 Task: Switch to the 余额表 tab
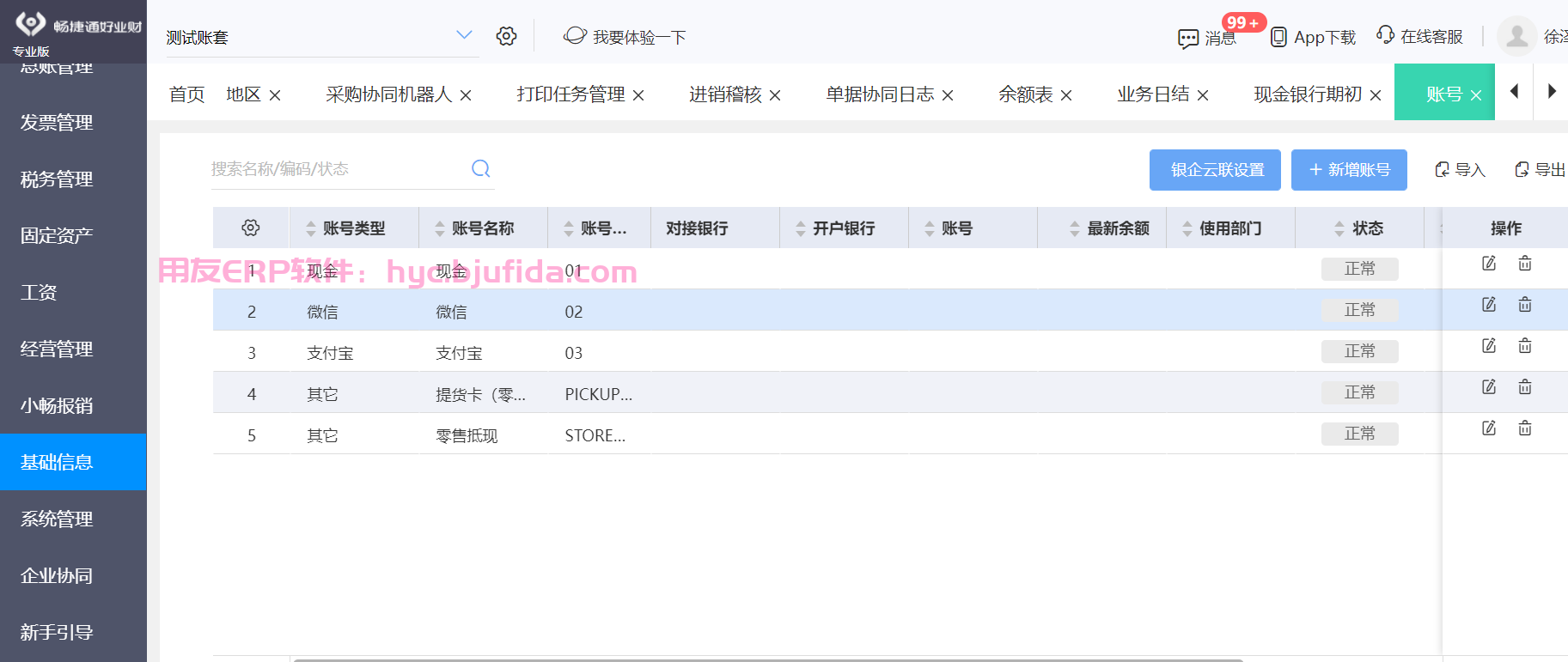(x=1026, y=94)
